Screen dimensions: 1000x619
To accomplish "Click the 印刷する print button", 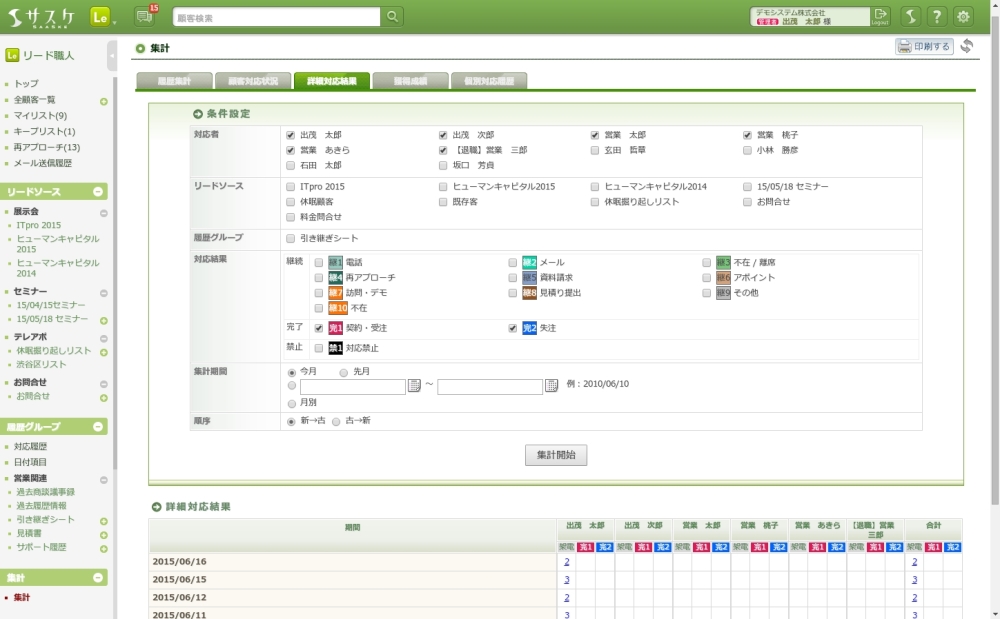I will click(x=924, y=46).
